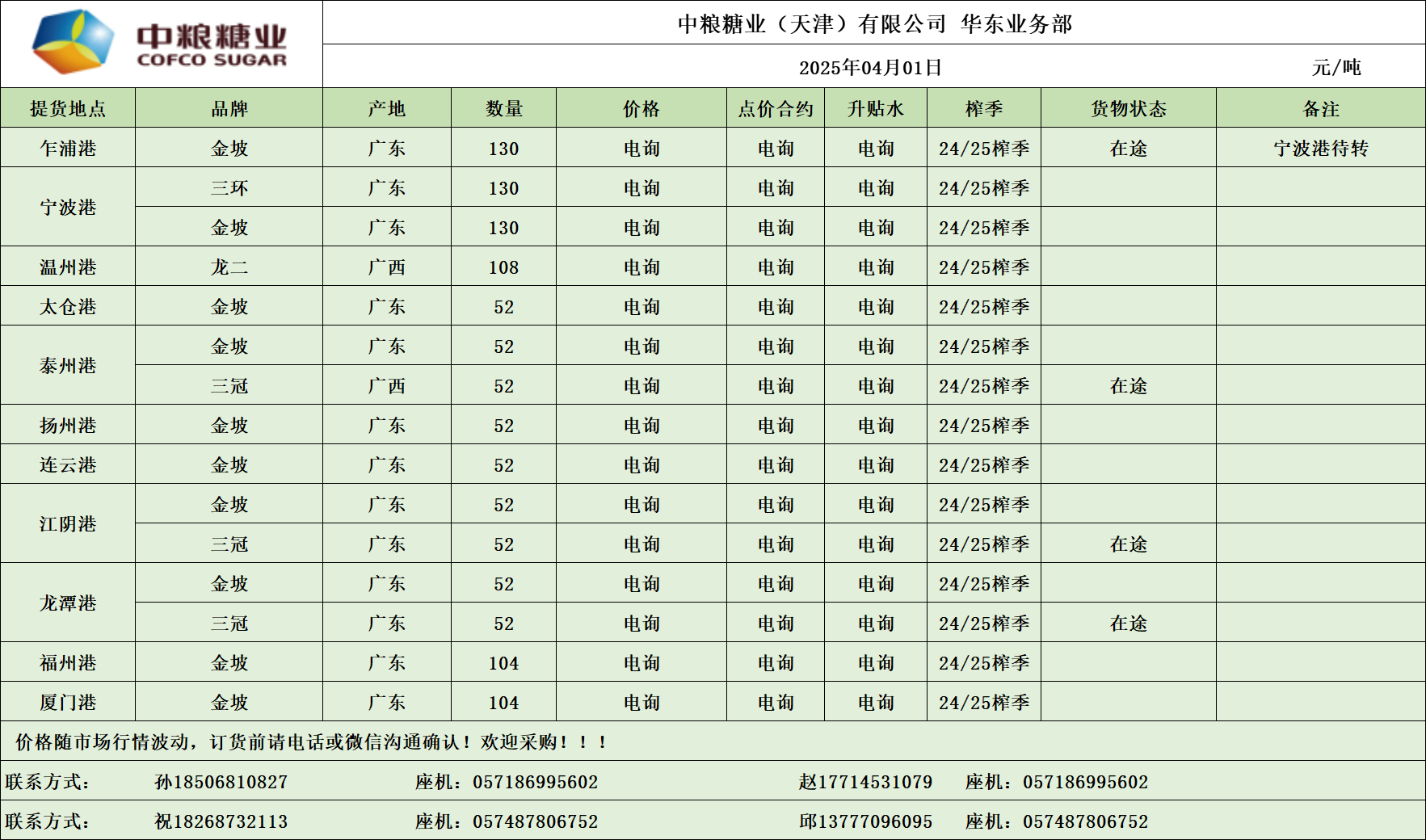
Task: Click the price notice text row
Action: point(311,741)
